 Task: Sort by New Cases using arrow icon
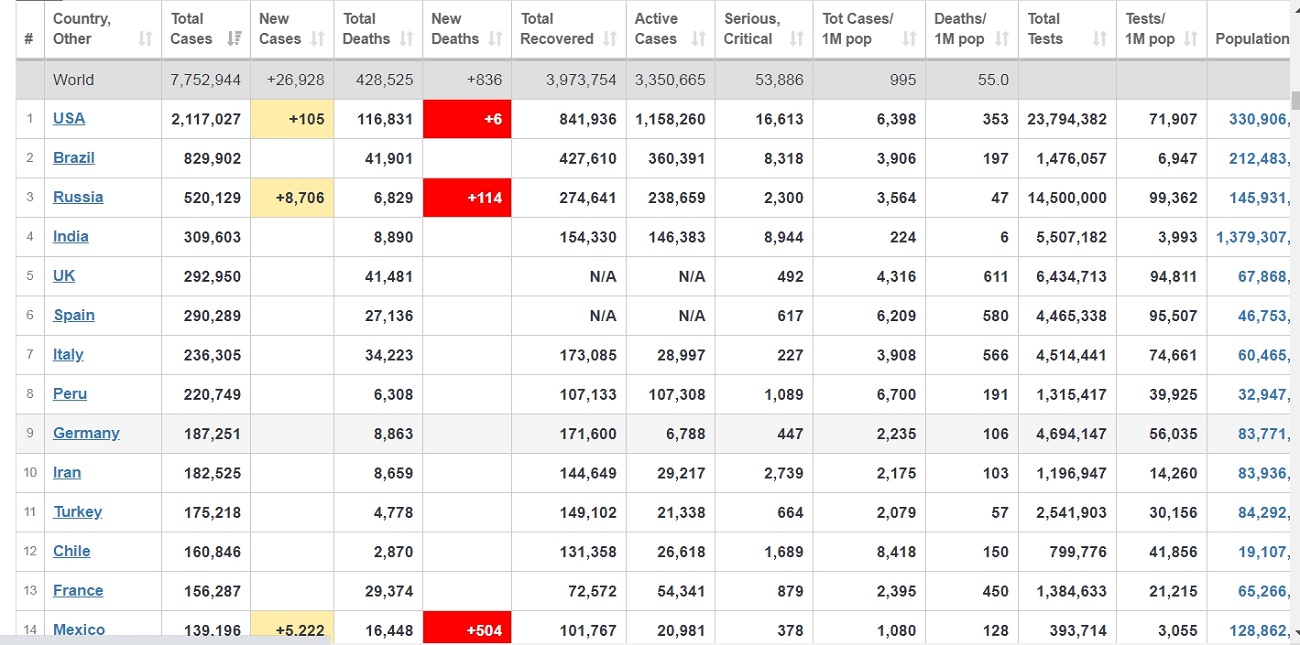[318, 39]
